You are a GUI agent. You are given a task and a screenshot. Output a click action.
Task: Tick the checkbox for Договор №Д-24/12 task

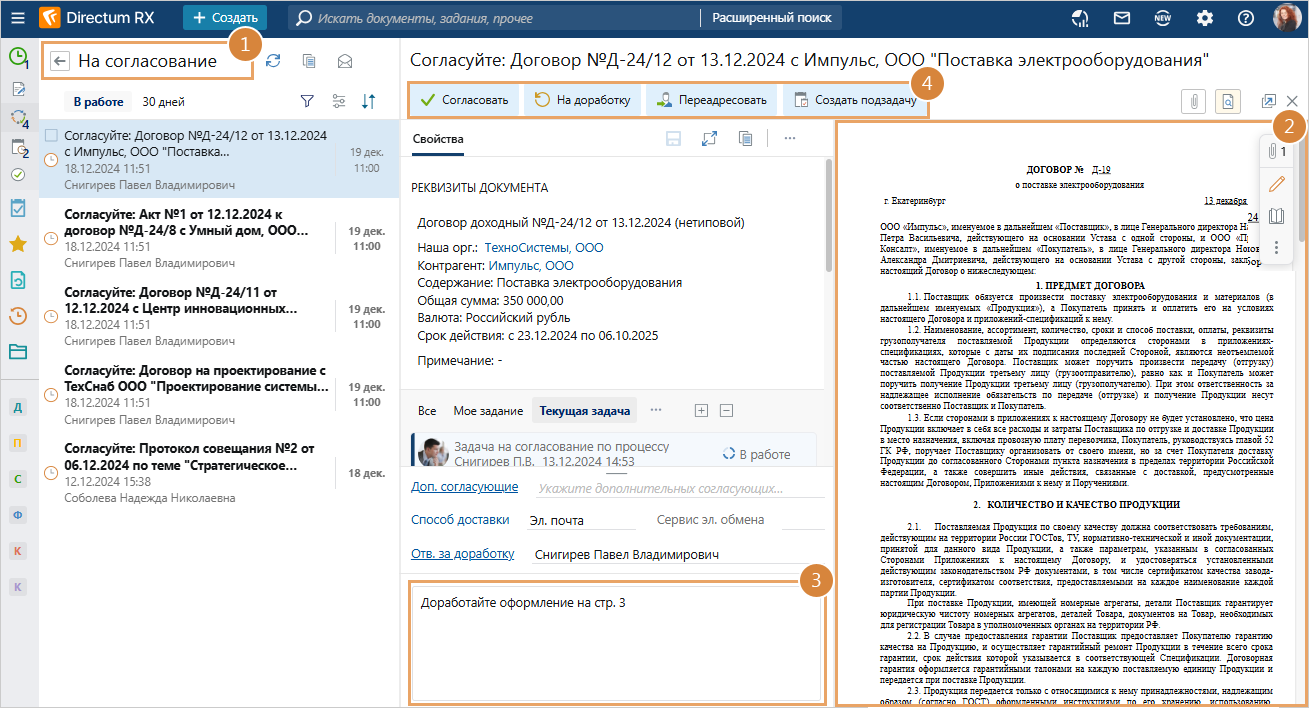pyautogui.click(x=52, y=135)
